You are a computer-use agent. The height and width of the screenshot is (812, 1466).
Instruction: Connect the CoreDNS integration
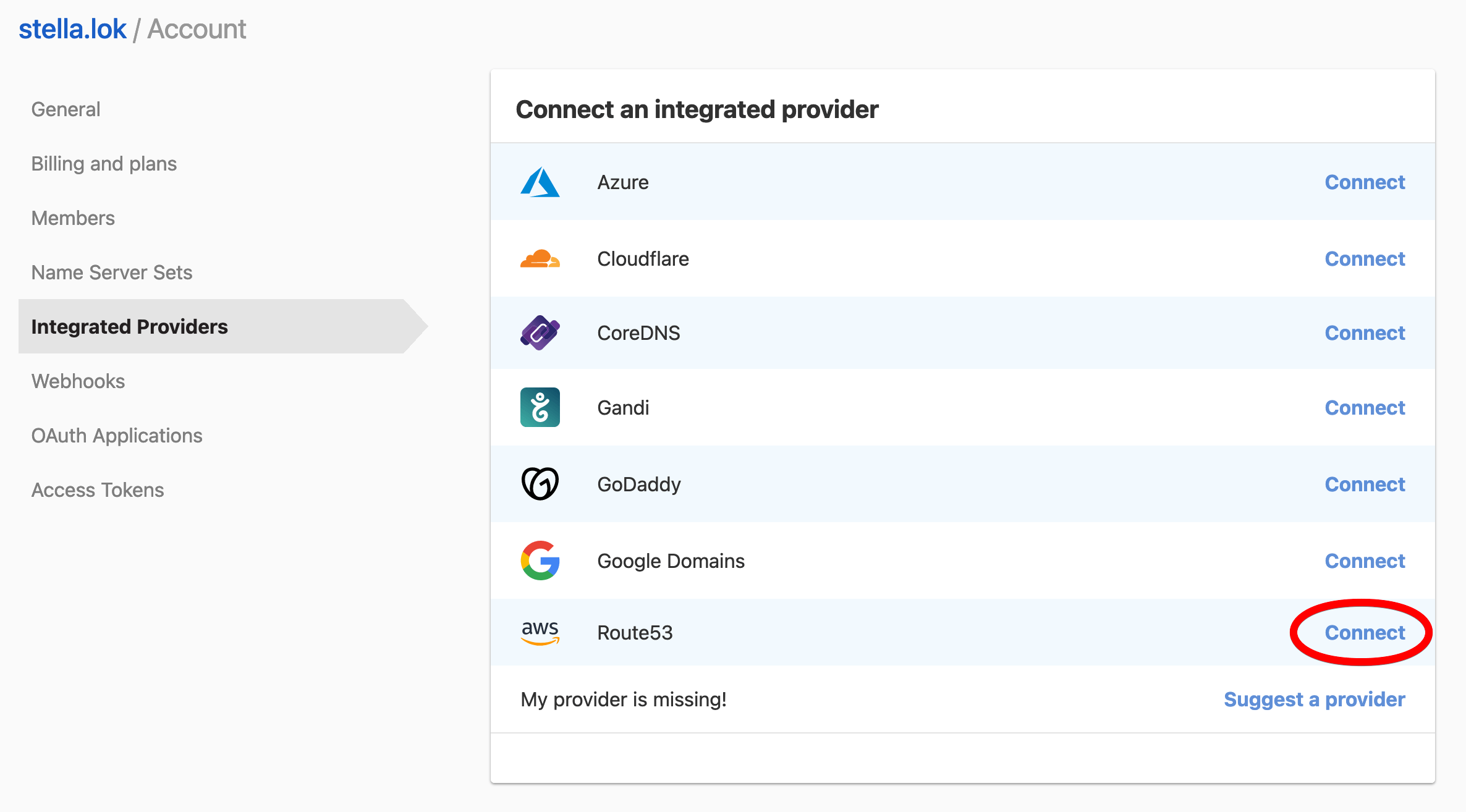coord(1365,332)
